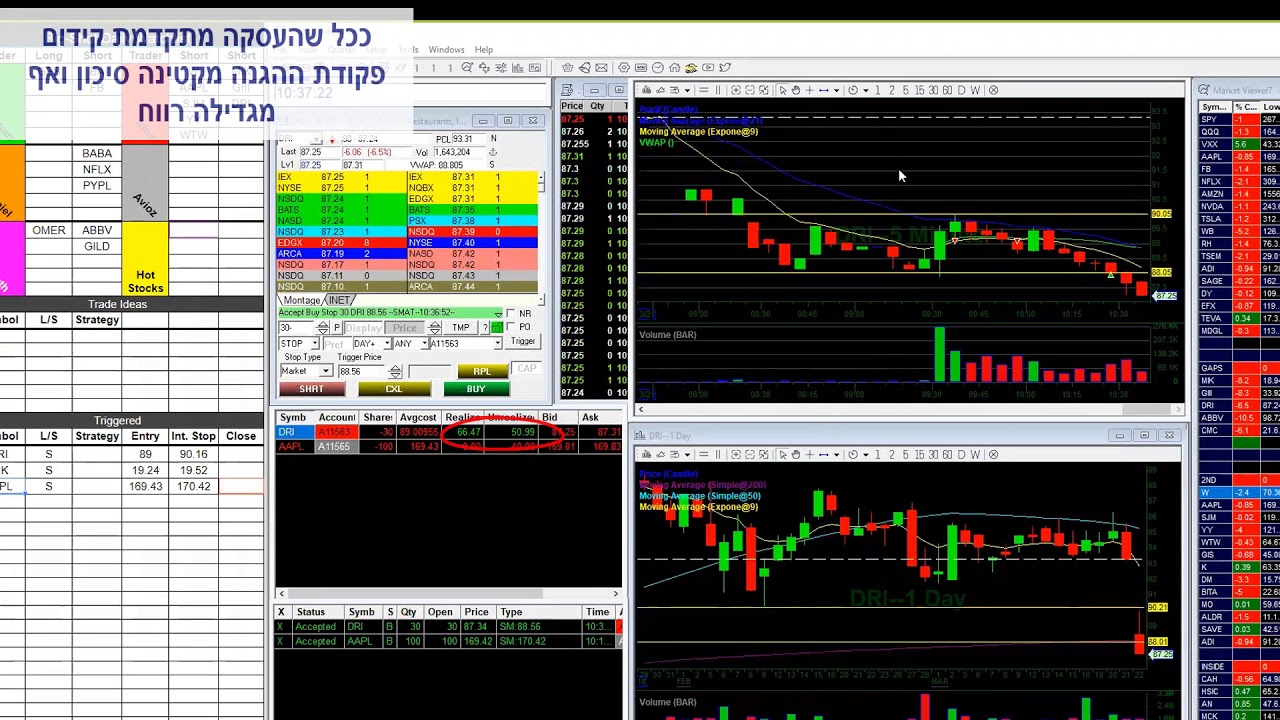Open the Help menu
The width and height of the screenshot is (1280, 720).
[484, 49]
